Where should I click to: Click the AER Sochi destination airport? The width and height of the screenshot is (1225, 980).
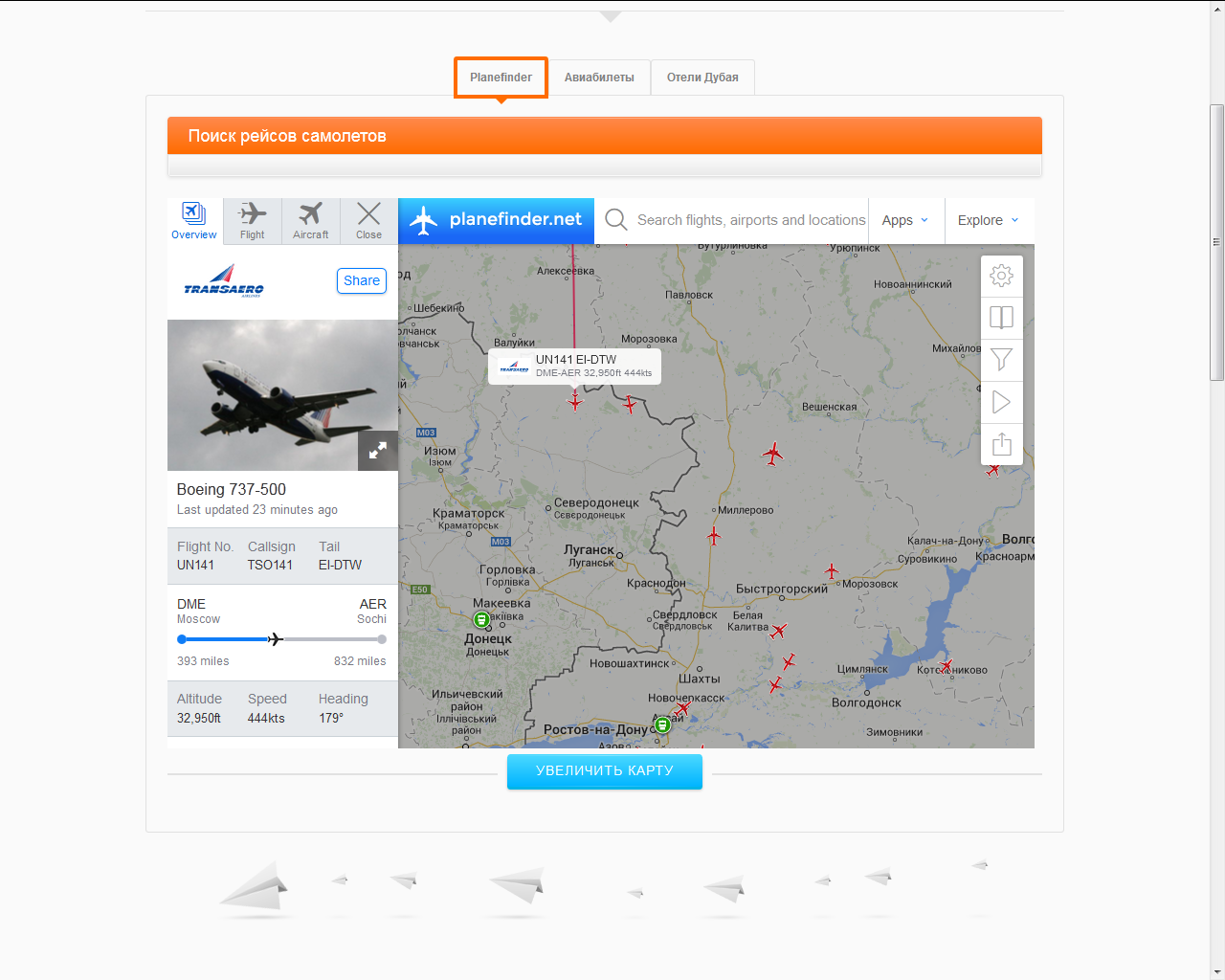tap(371, 611)
